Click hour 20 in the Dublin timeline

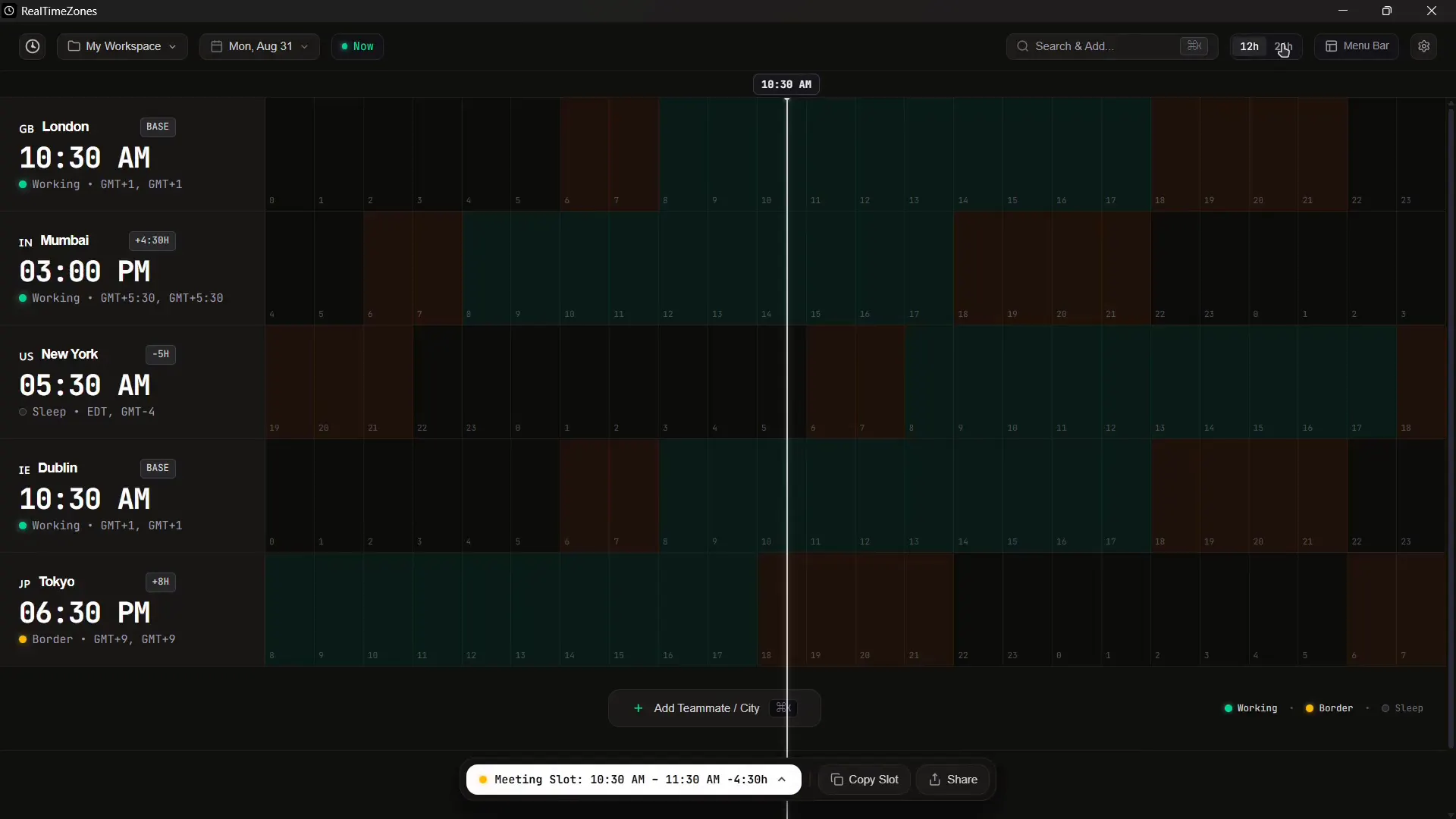click(x=1273, y=496)
